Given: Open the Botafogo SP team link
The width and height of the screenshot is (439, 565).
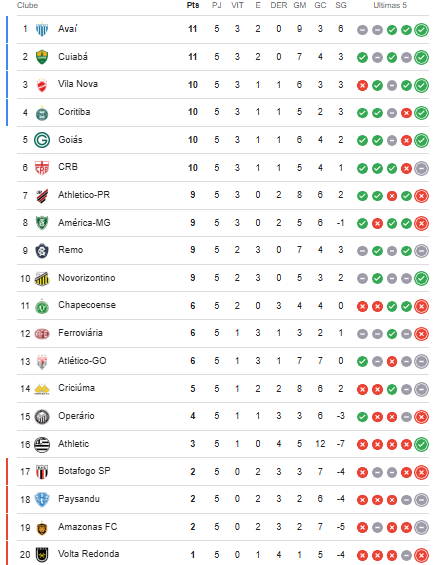Looking at the screenshot, I should point(84,471).
